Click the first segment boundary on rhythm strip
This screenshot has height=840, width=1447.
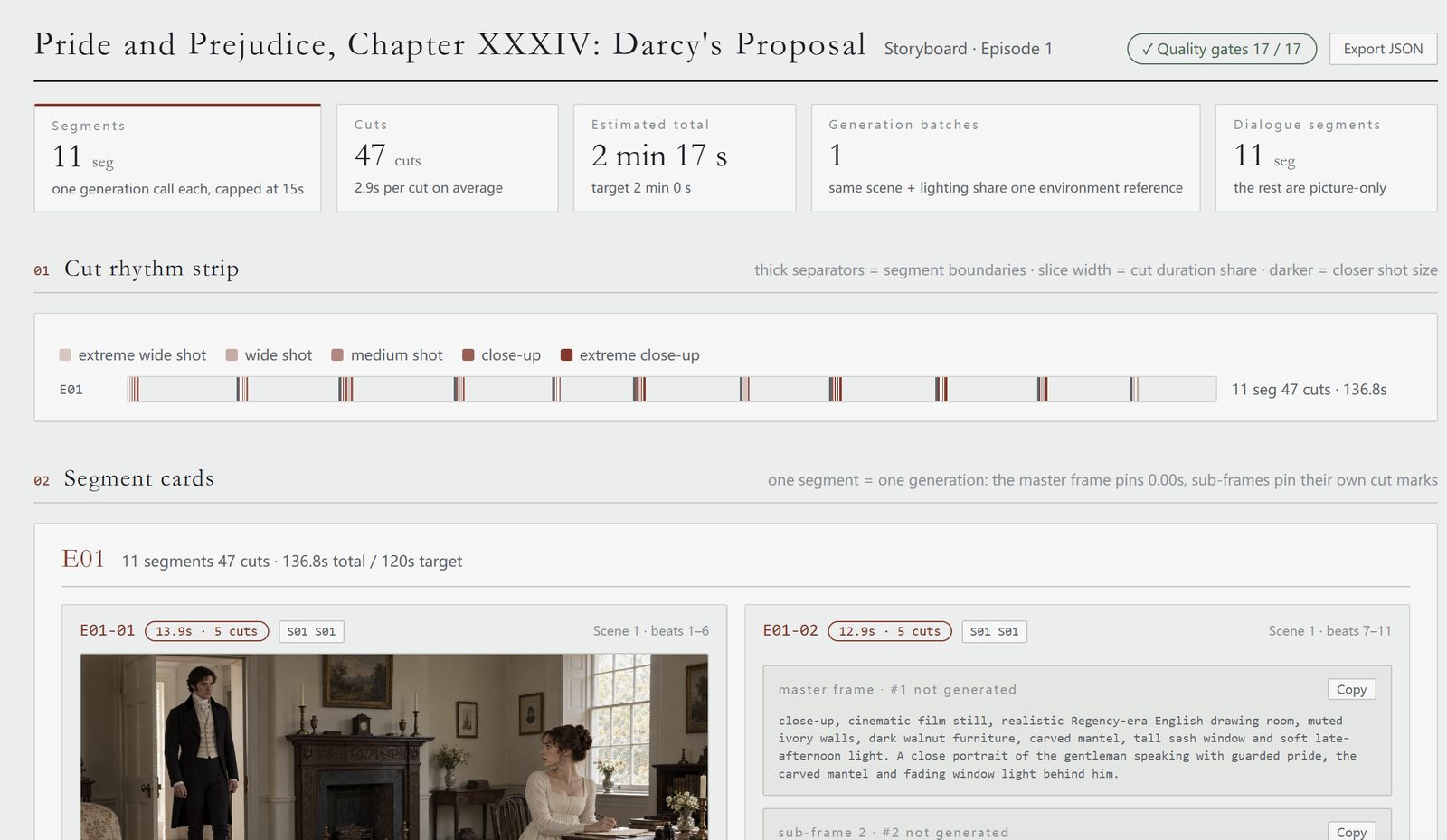[x=238, y=390]
